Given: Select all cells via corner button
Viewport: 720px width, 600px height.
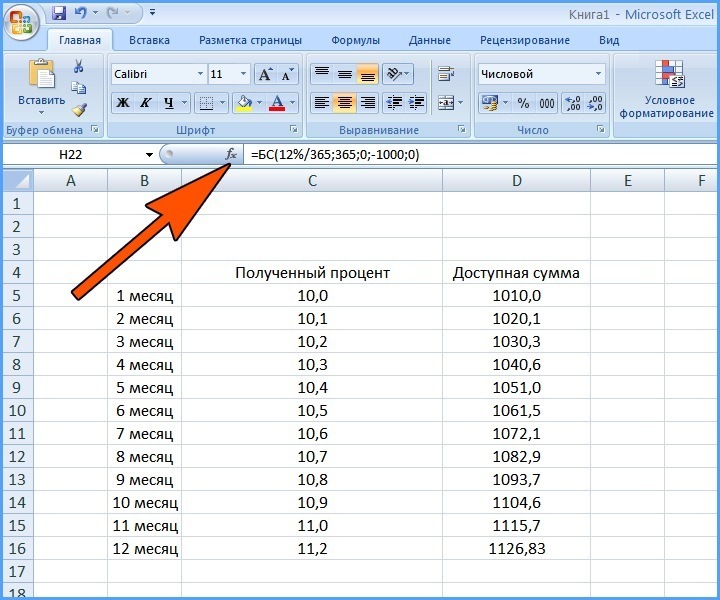Looking at the screenshot, I should pyautogui.click(x=18, y=181).
